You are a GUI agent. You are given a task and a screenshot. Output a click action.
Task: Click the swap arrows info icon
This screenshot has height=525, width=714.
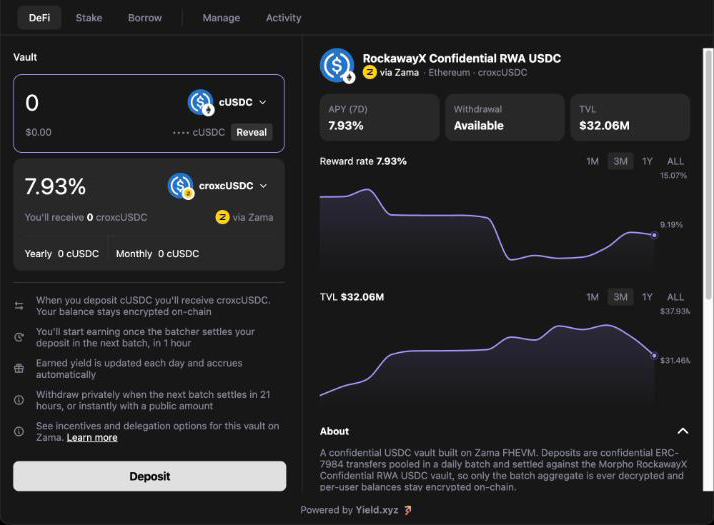pos(19,306)
